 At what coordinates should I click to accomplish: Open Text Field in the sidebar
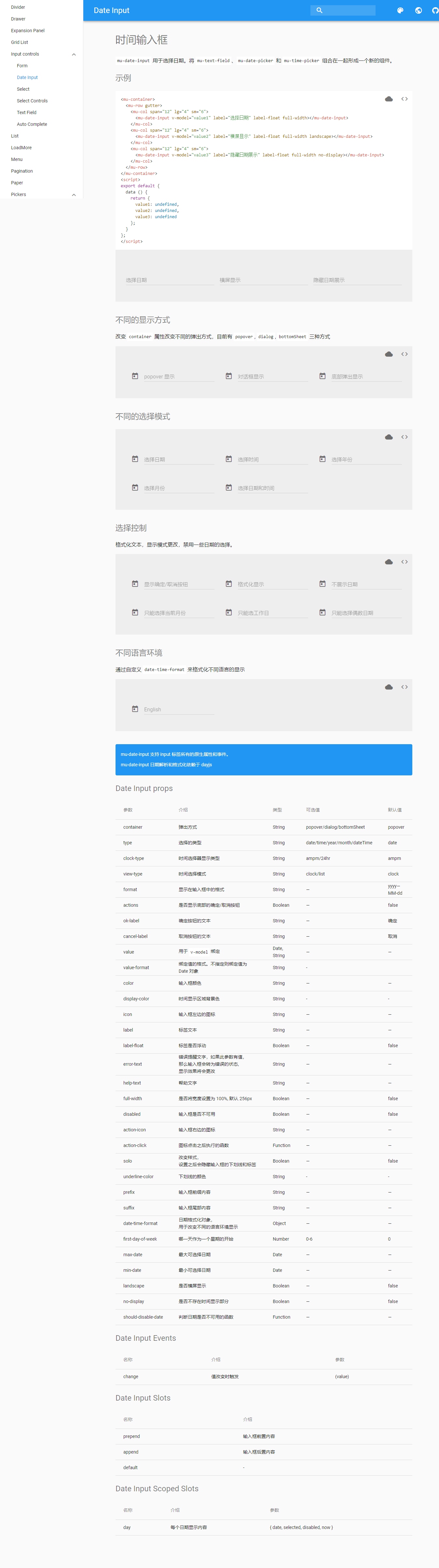click(27, 112)
